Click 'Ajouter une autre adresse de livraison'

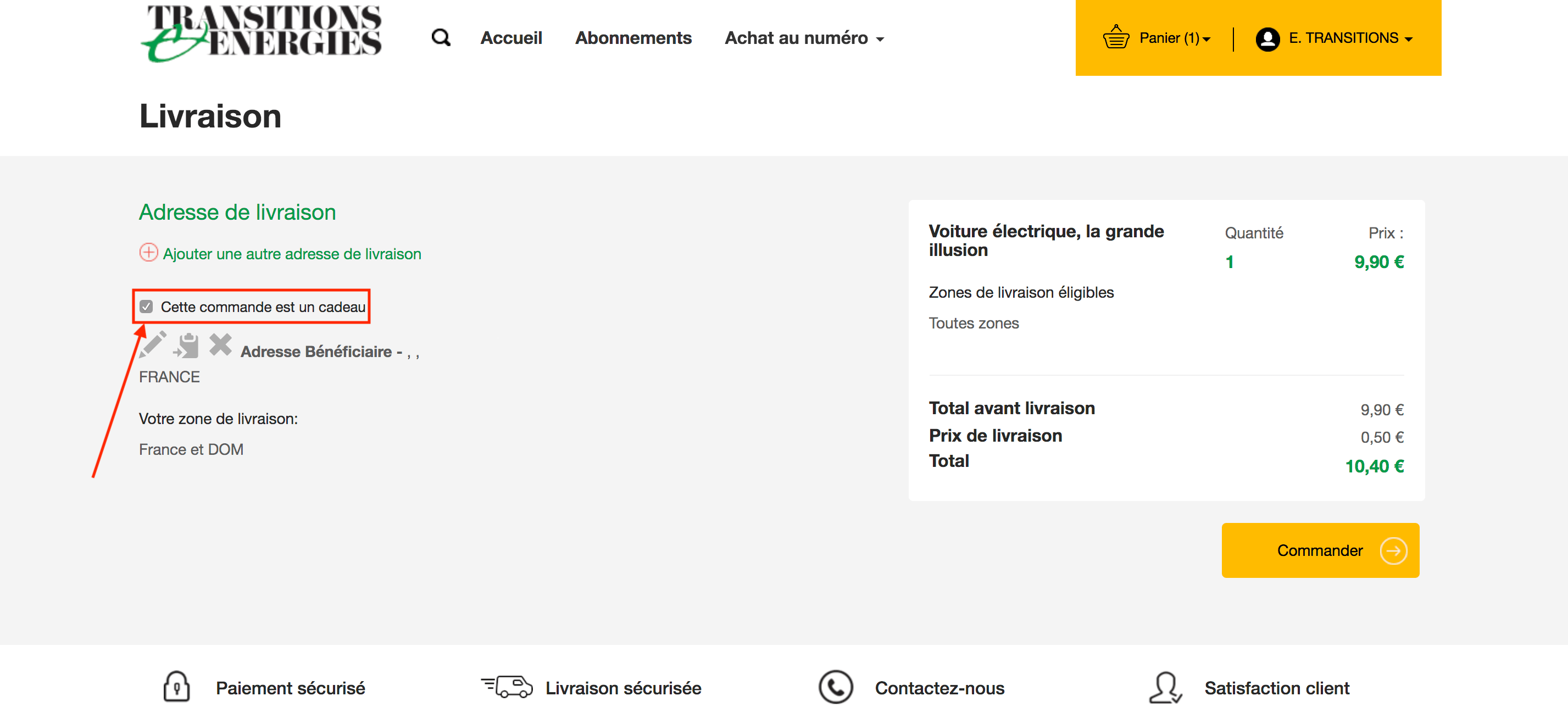(x=292, y=254)
